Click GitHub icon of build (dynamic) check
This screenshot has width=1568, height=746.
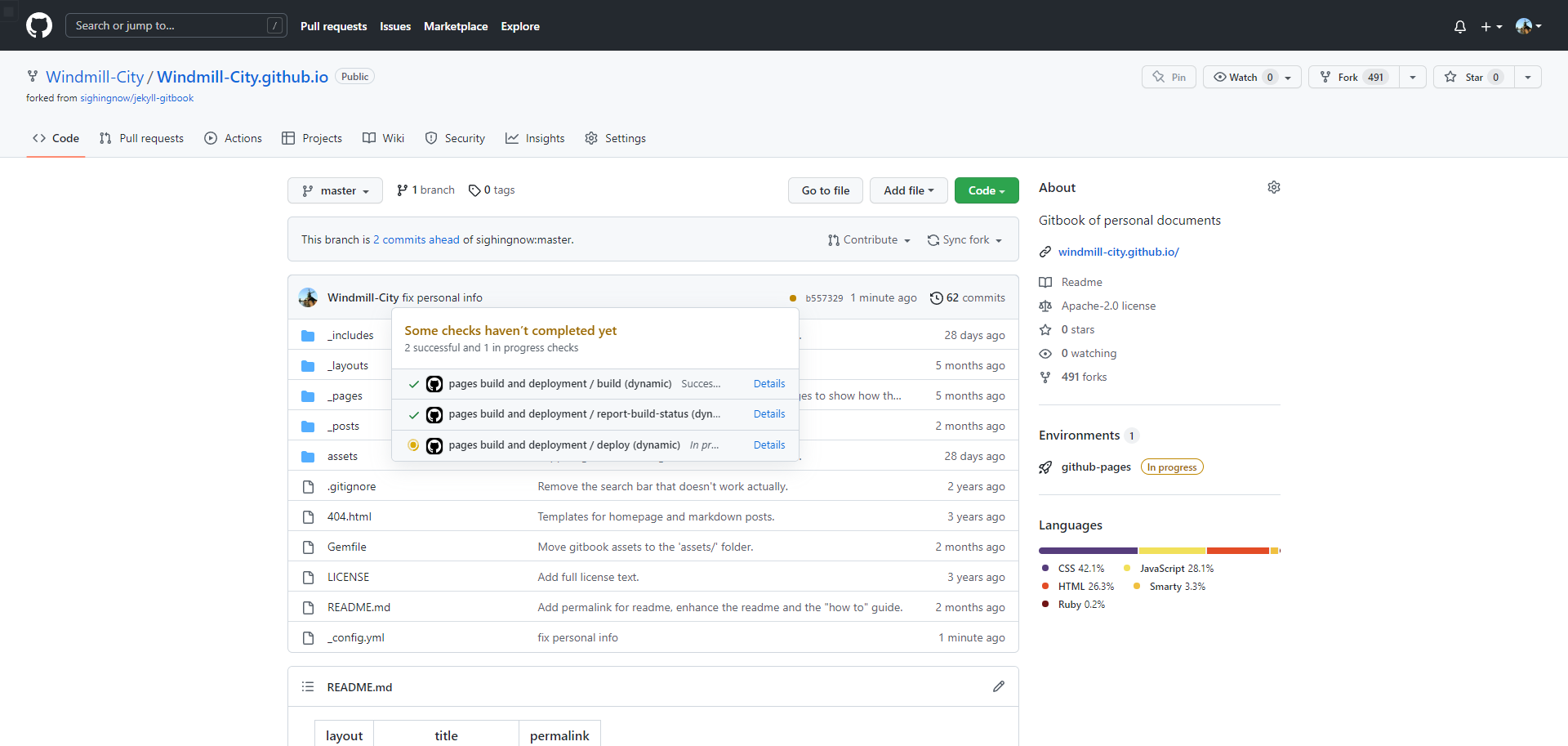pos(434,384)
